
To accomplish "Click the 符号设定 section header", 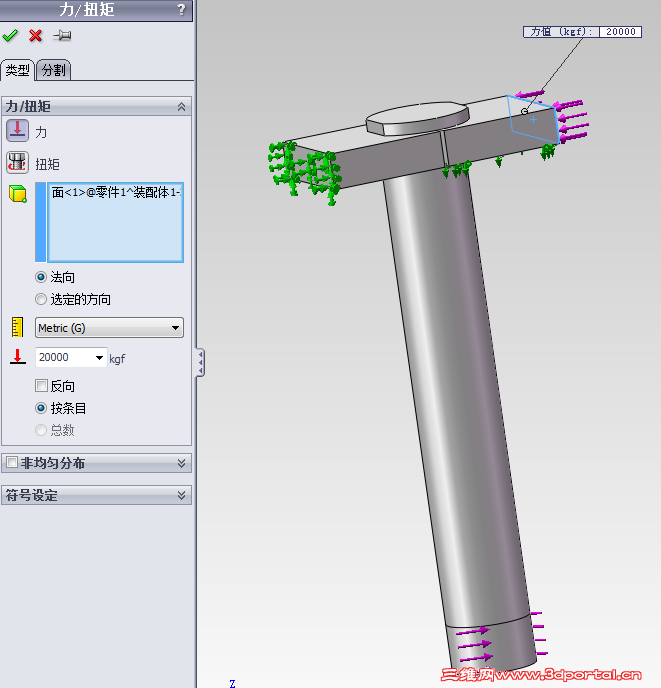I will click(97, 495).
